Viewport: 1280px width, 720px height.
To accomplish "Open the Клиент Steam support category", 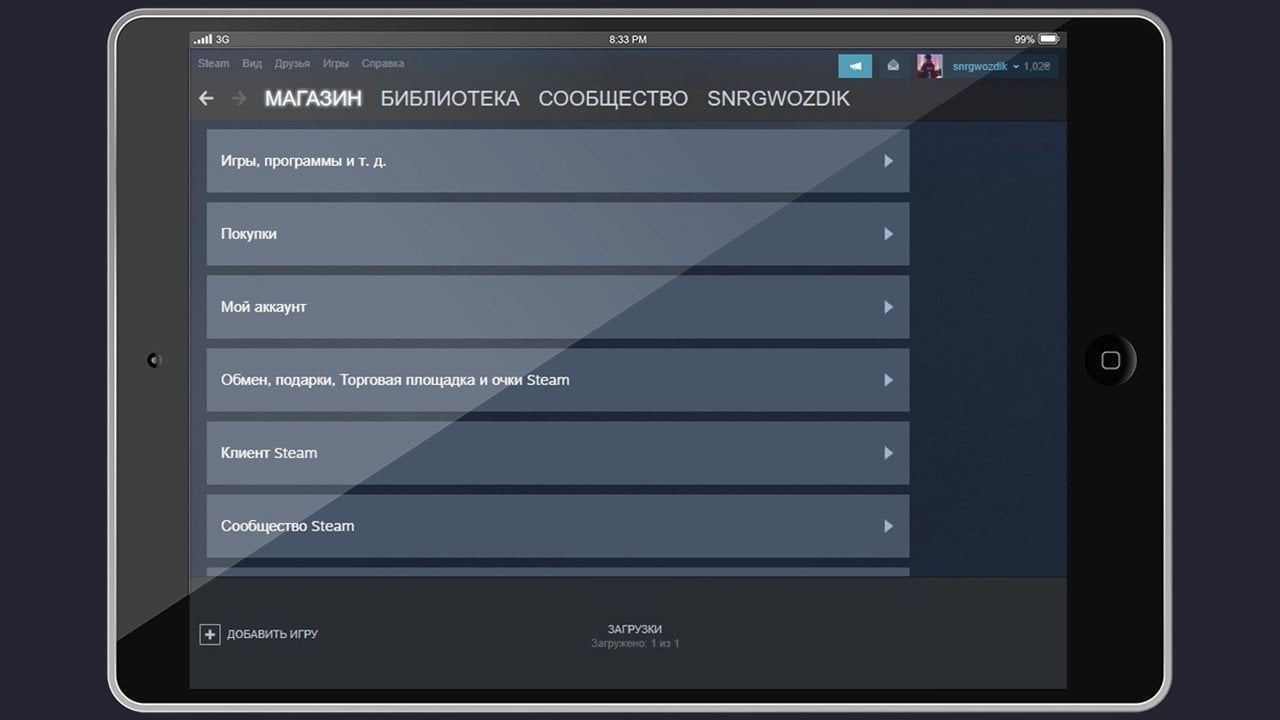I will 558,453.
